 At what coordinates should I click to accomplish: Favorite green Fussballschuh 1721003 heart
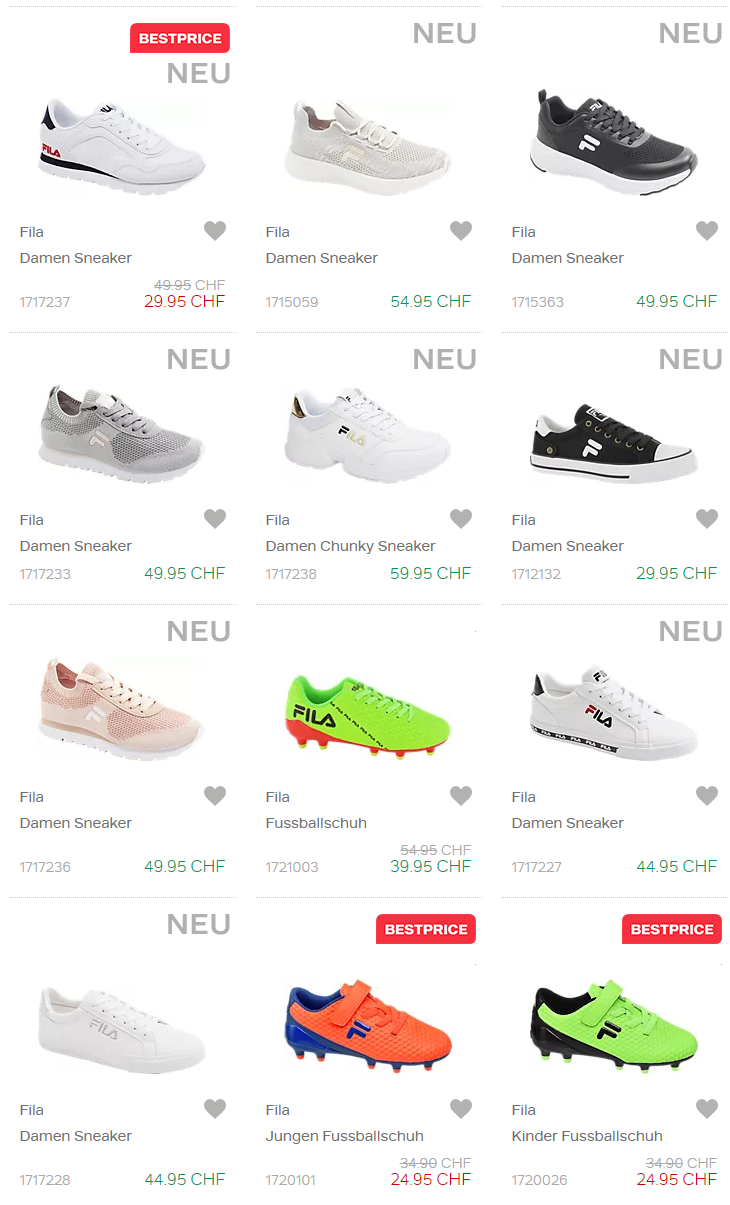point(461,796)
